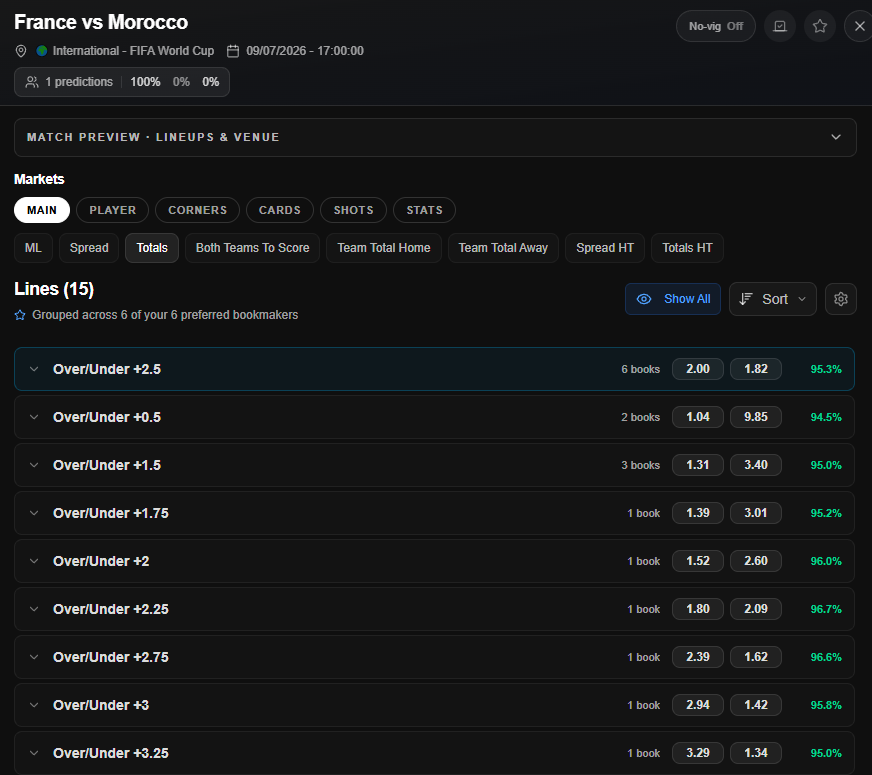Image resolution: width=872 pixels, height=775 pixels.
Task: Click the 1.31 odds for Over/Under +1.5
Action: coord(697,465)
